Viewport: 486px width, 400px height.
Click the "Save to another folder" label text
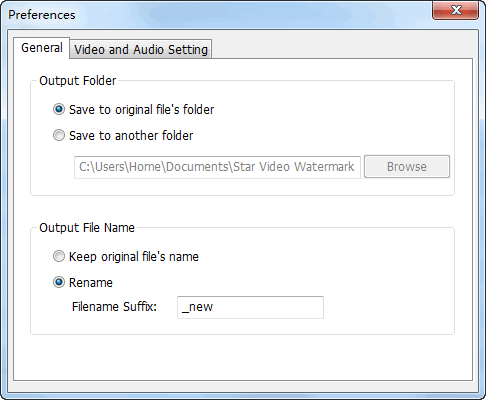pyautogui.click(x=131, y=136)
